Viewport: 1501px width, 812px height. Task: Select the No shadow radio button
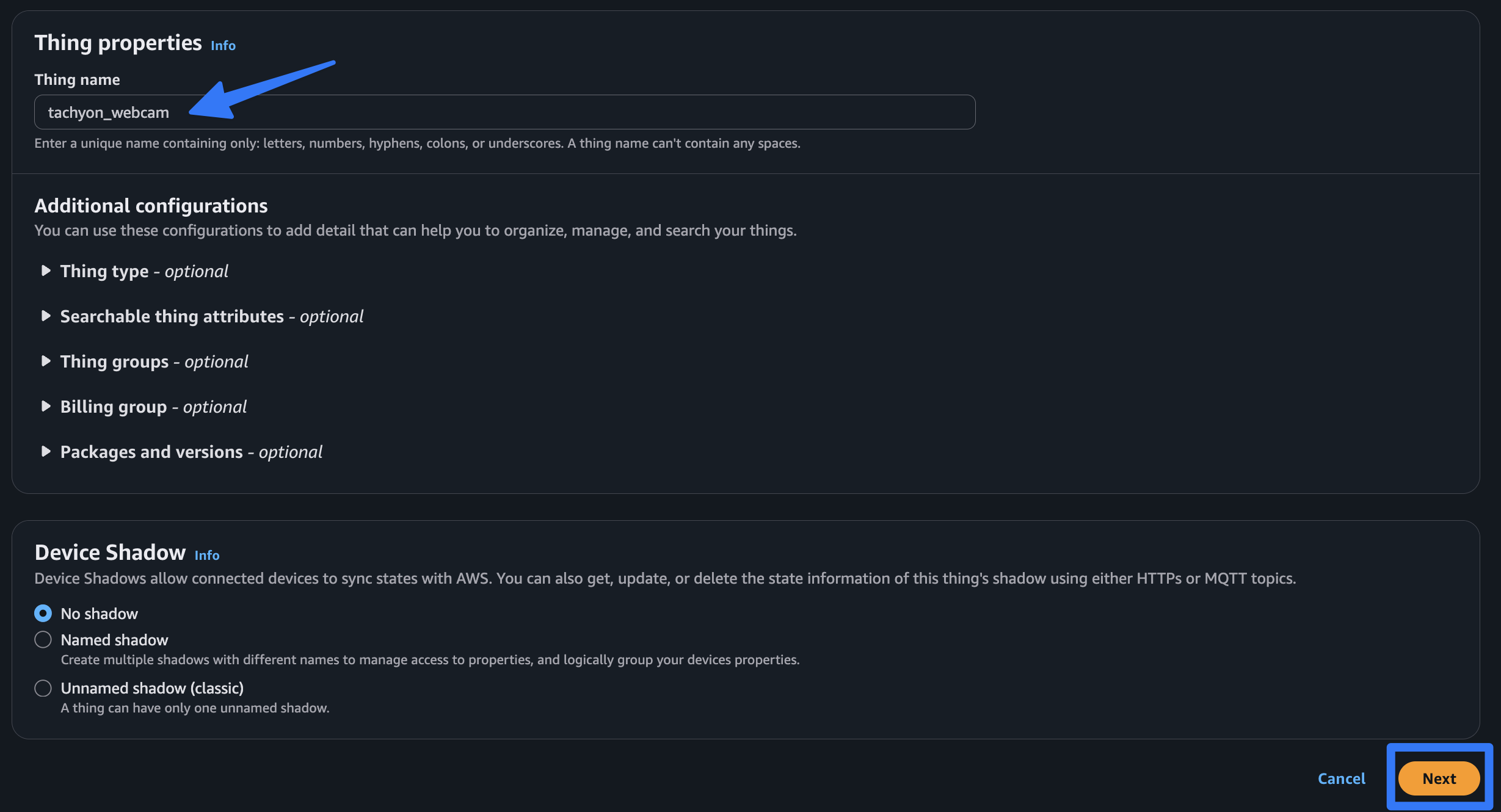tap(43, 613)
